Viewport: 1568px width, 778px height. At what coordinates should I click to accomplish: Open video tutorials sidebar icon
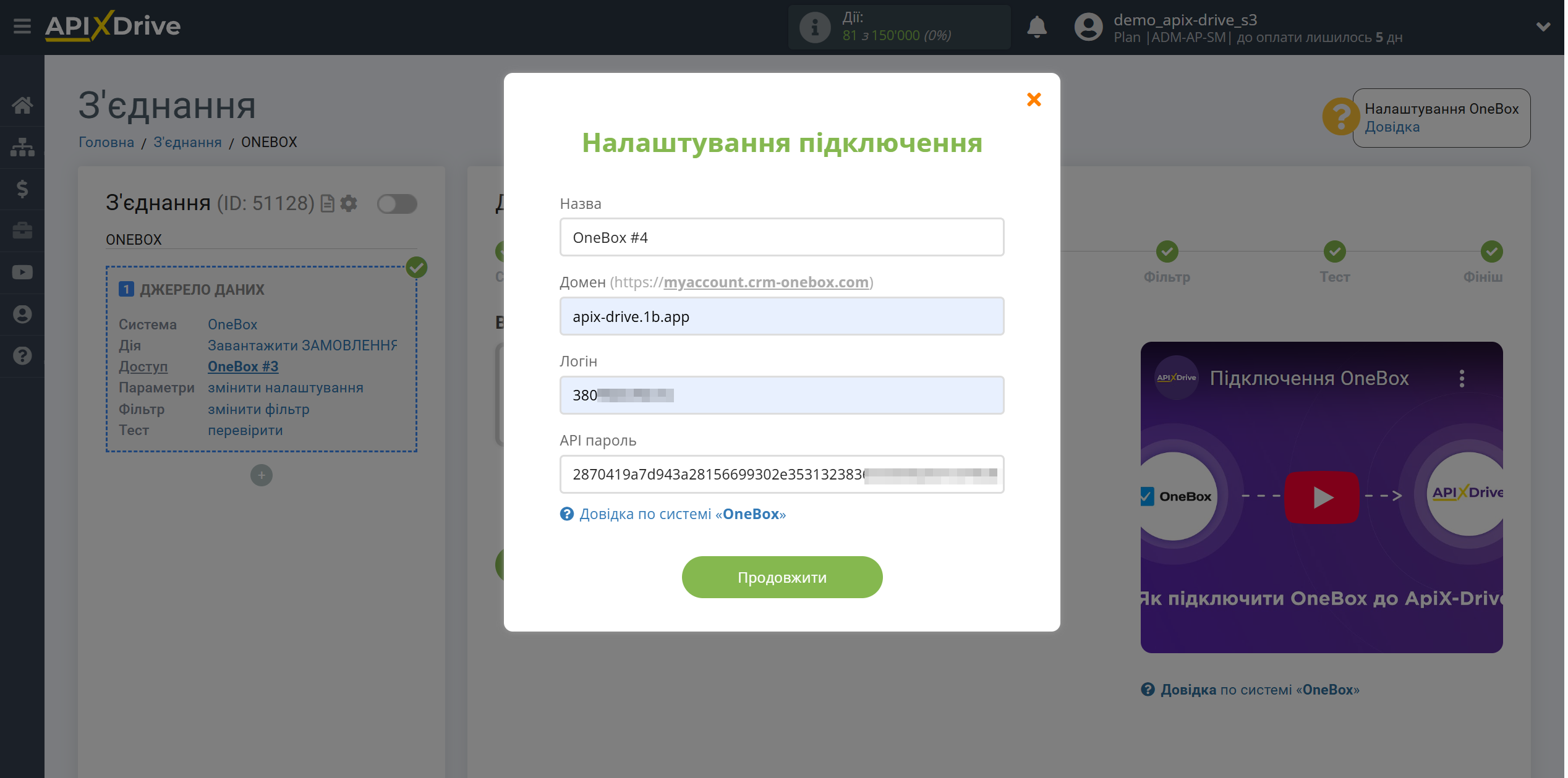point(22,273)
